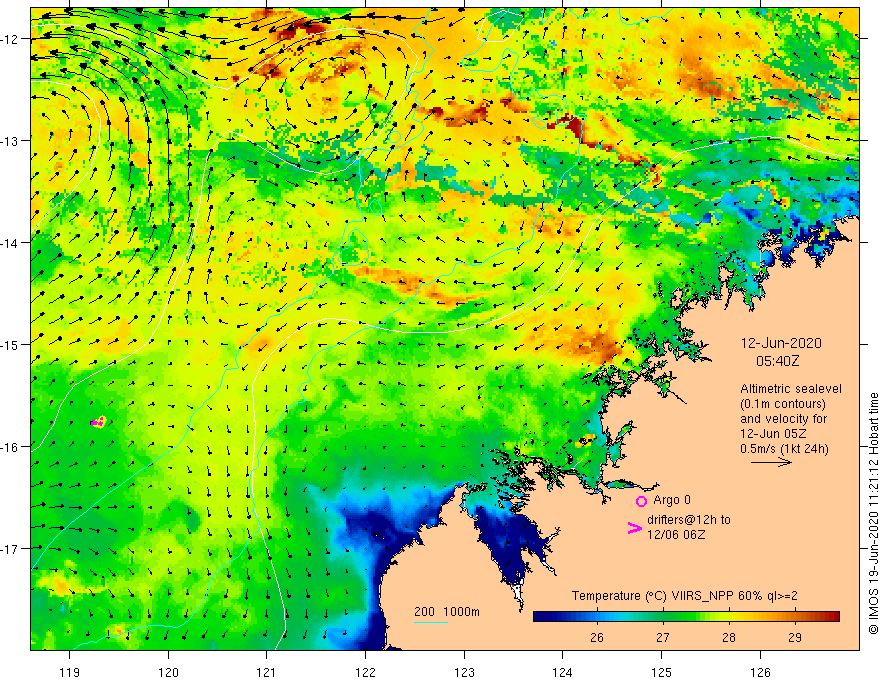The width and height of the screenshot is (880, 680).
Task: Click latitude axis label -16
Action: tap(11, 447)
